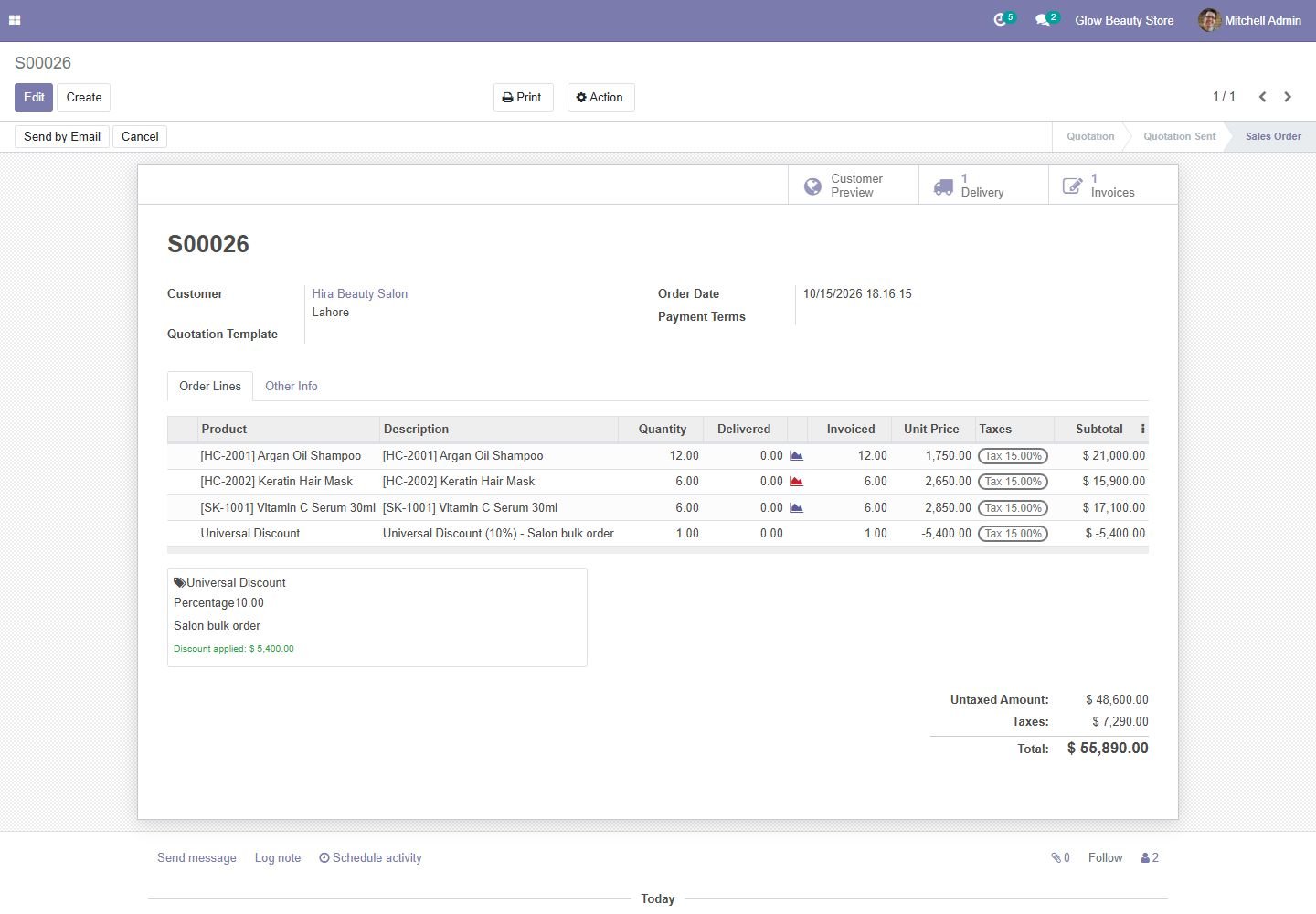Viewport: 1316px width, 914px height.
Task: Select the Quotation Sent status stage
Action: coord(1179,137)
